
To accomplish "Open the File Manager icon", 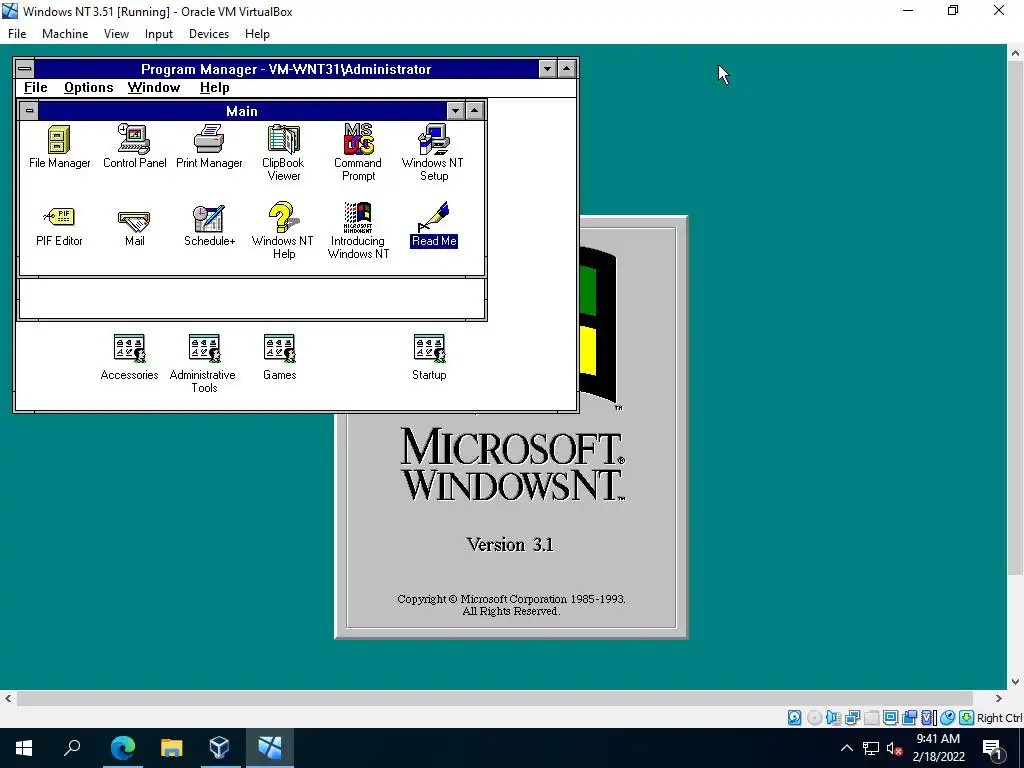I will tap(59, 147).
